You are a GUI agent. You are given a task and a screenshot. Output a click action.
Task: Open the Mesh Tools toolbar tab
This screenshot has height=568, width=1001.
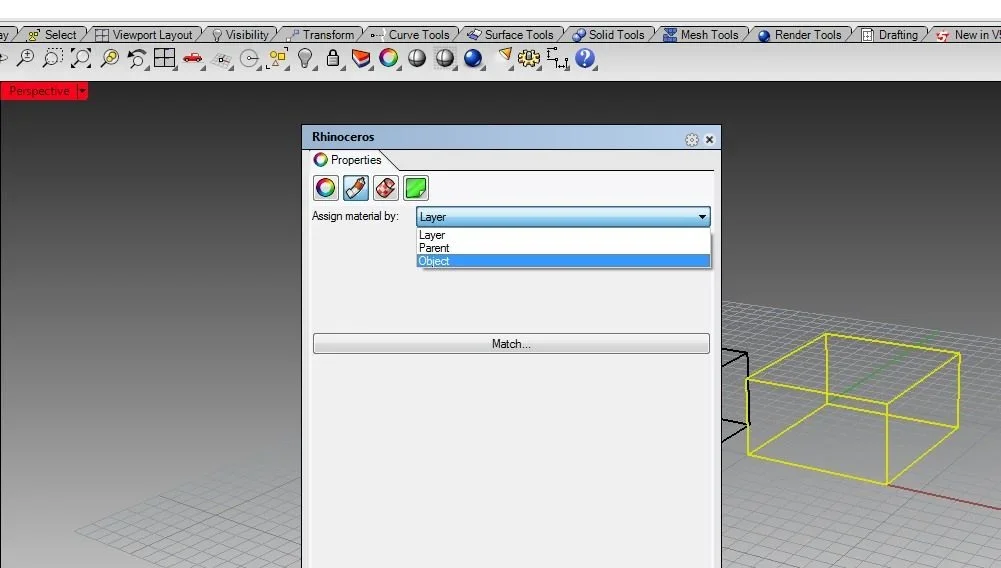(x=708, y=35)
